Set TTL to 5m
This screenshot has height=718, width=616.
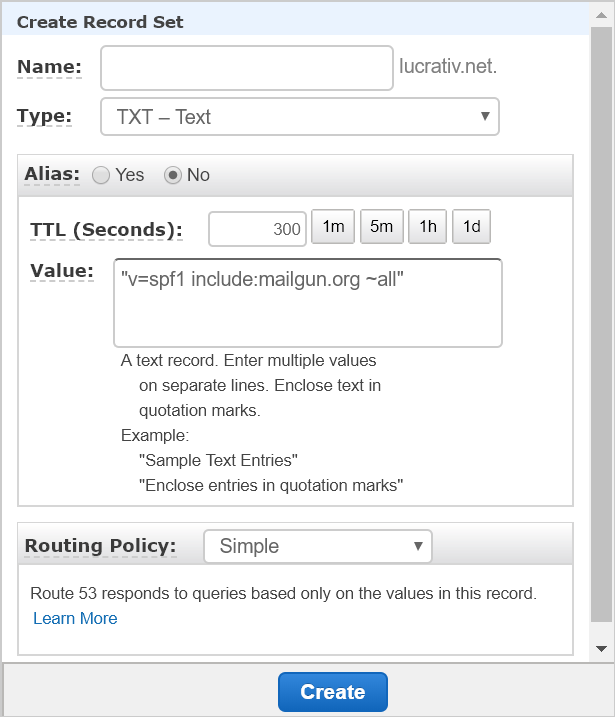(x=382, y=226)
